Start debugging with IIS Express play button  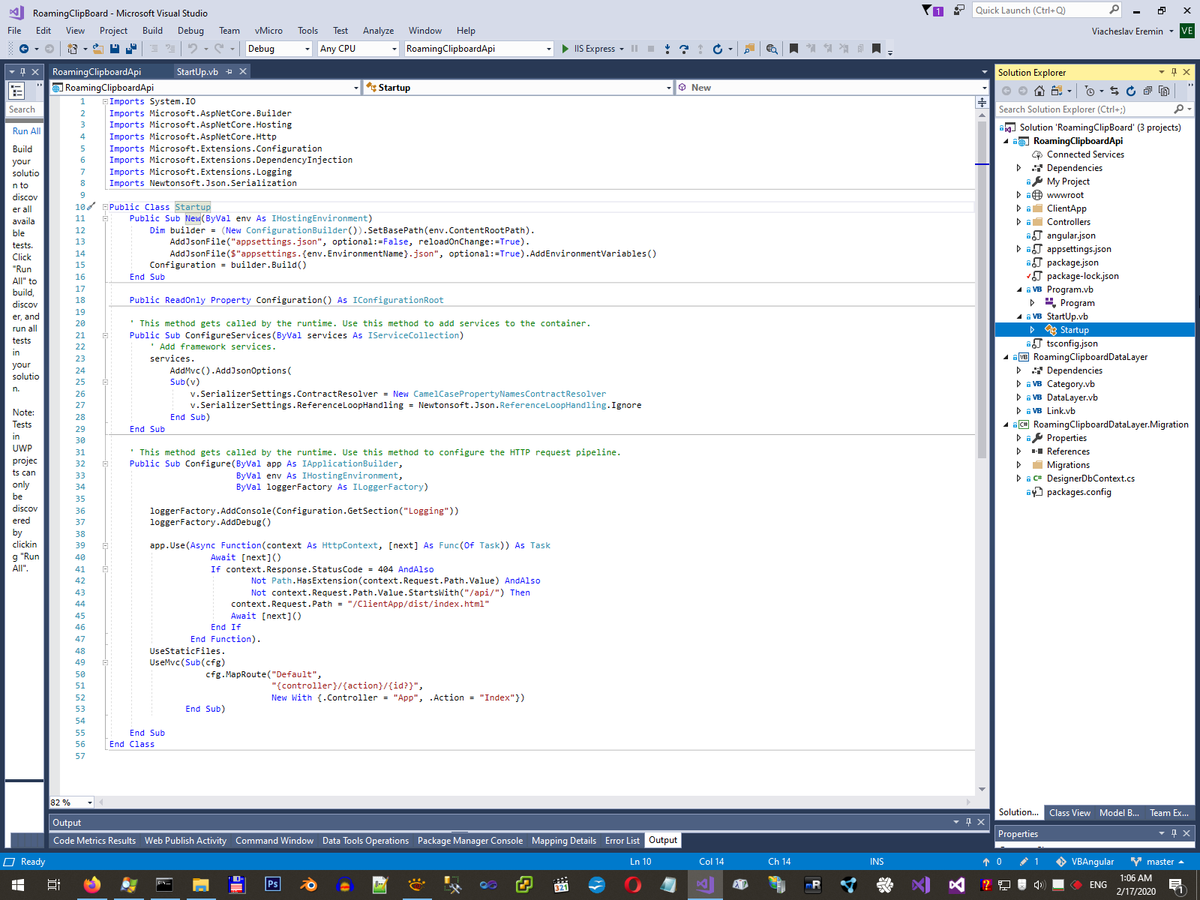pos(566,49)
